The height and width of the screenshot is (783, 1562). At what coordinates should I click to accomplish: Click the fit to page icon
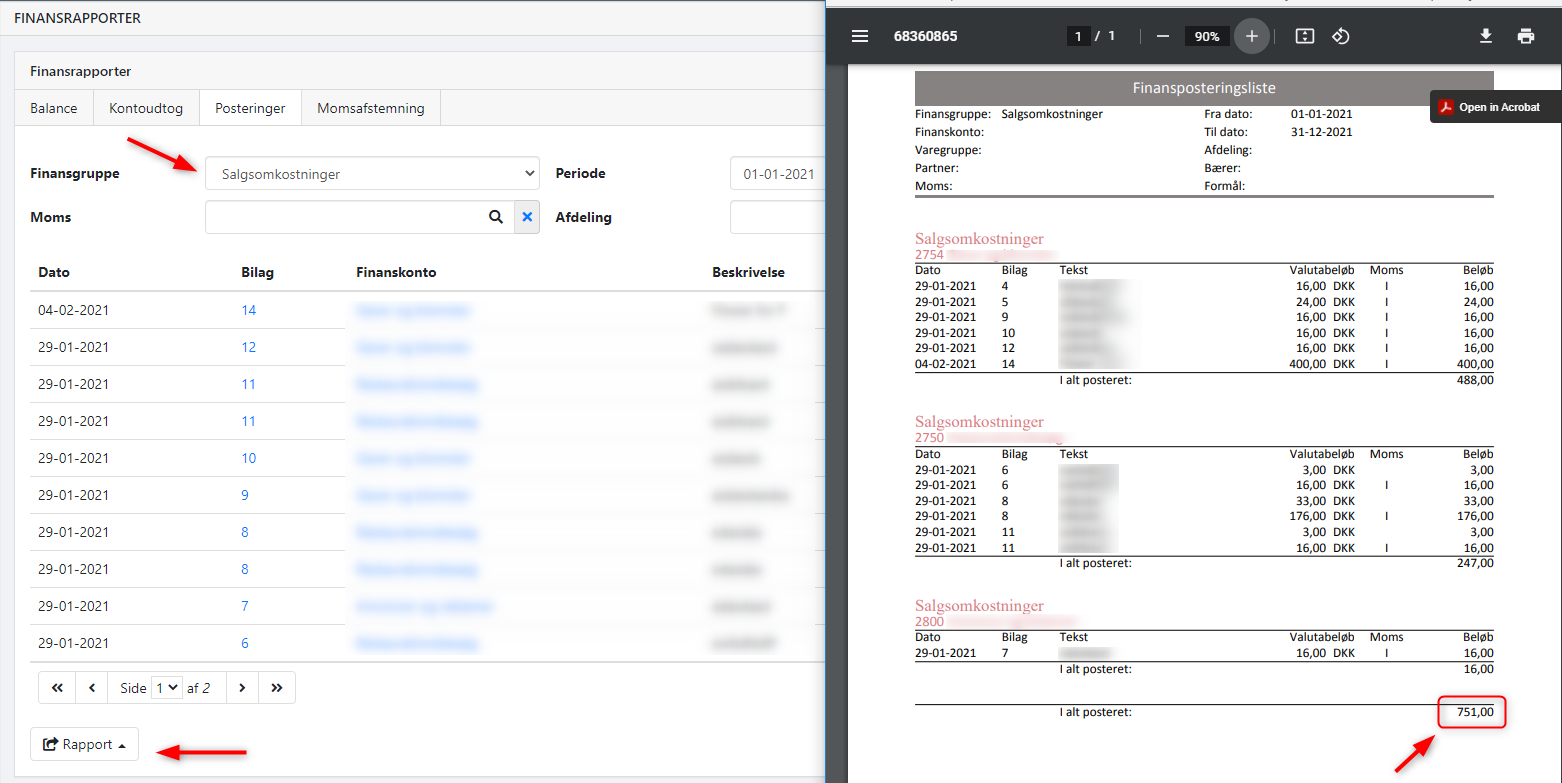[x=1304, y=36]
